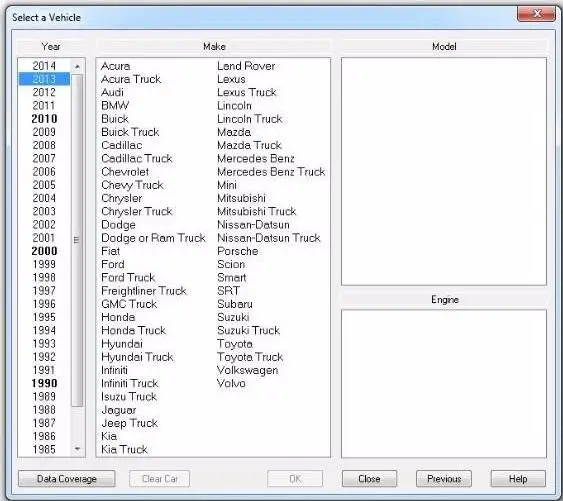This screenshot has height=501, width=563.
Task: Choose Chevrolet make
Action: tap(125, 172)
